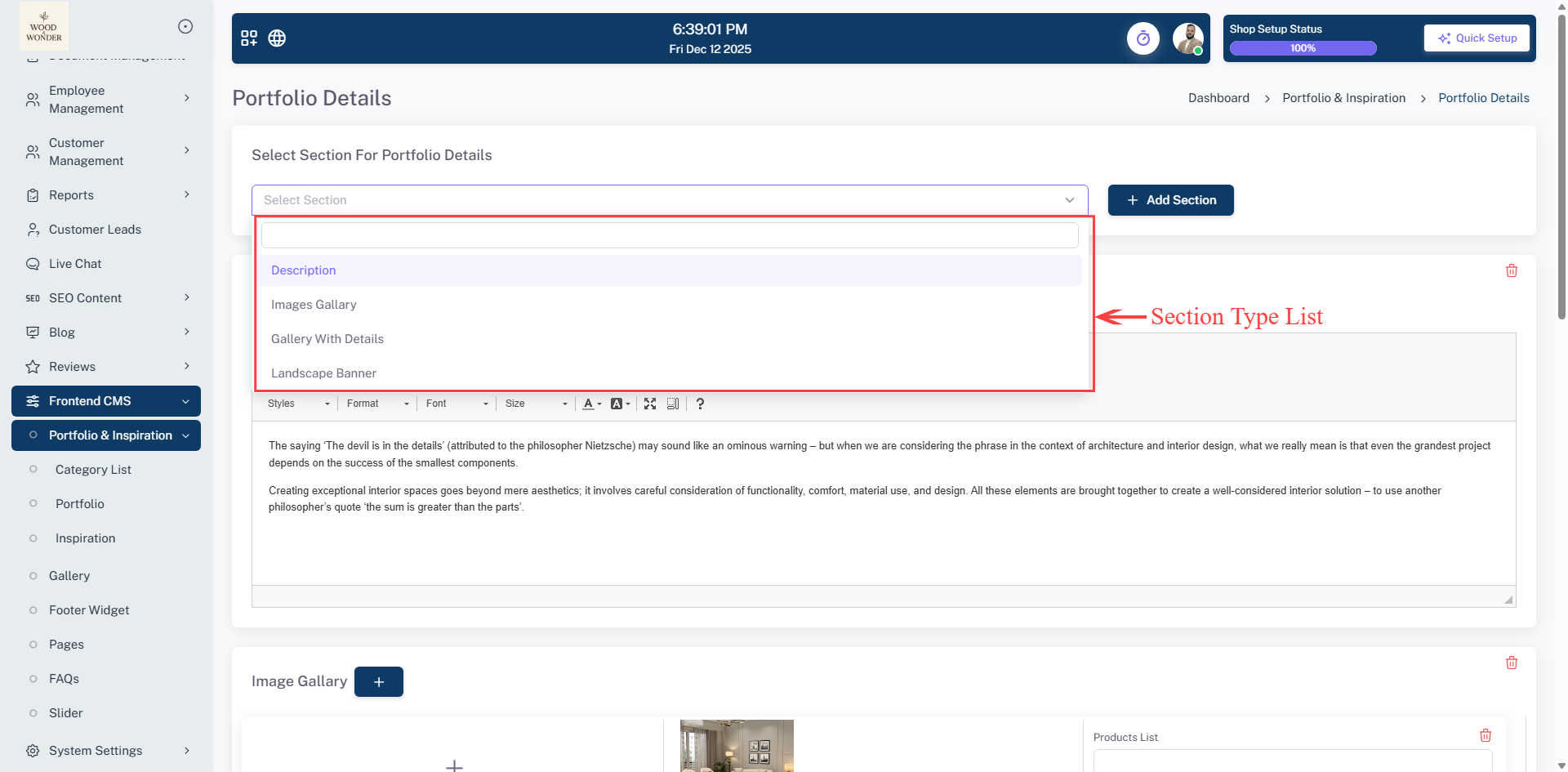Choose Landscape Banner from the list
Screen dimensions: 1568x772
pyautogui.click(x=323, y=373)
